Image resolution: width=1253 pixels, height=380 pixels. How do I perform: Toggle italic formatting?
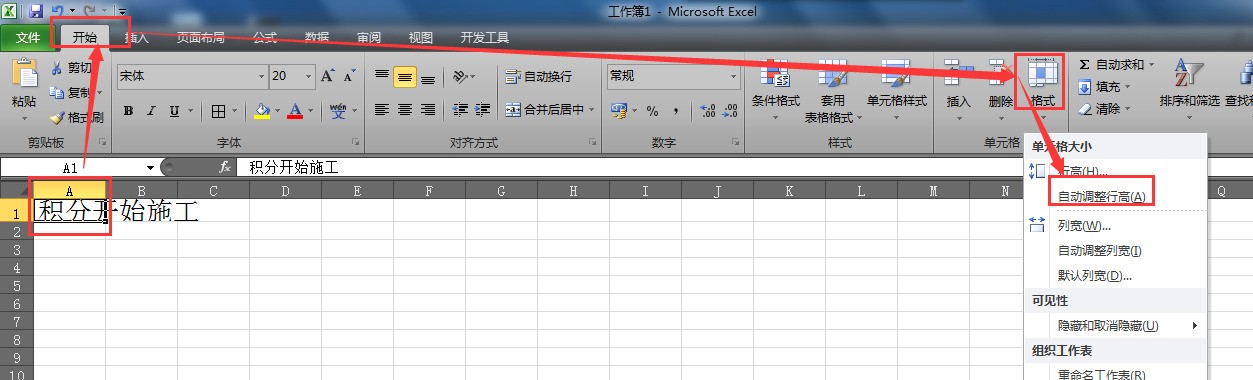point(152,111)
